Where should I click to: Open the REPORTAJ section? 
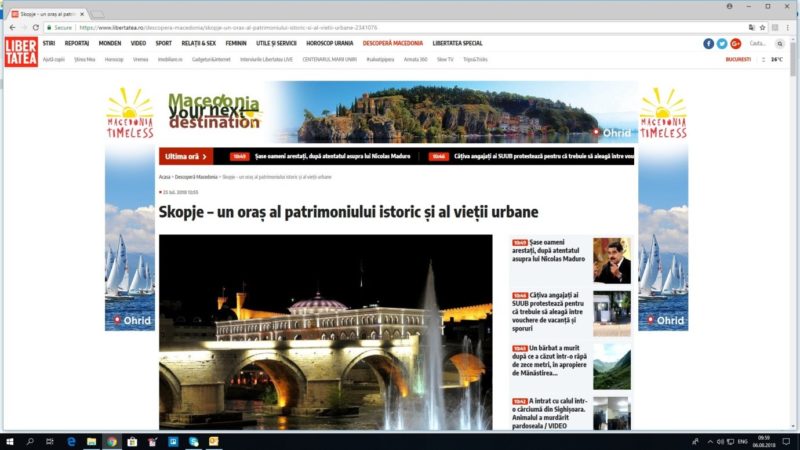point(77,43)
